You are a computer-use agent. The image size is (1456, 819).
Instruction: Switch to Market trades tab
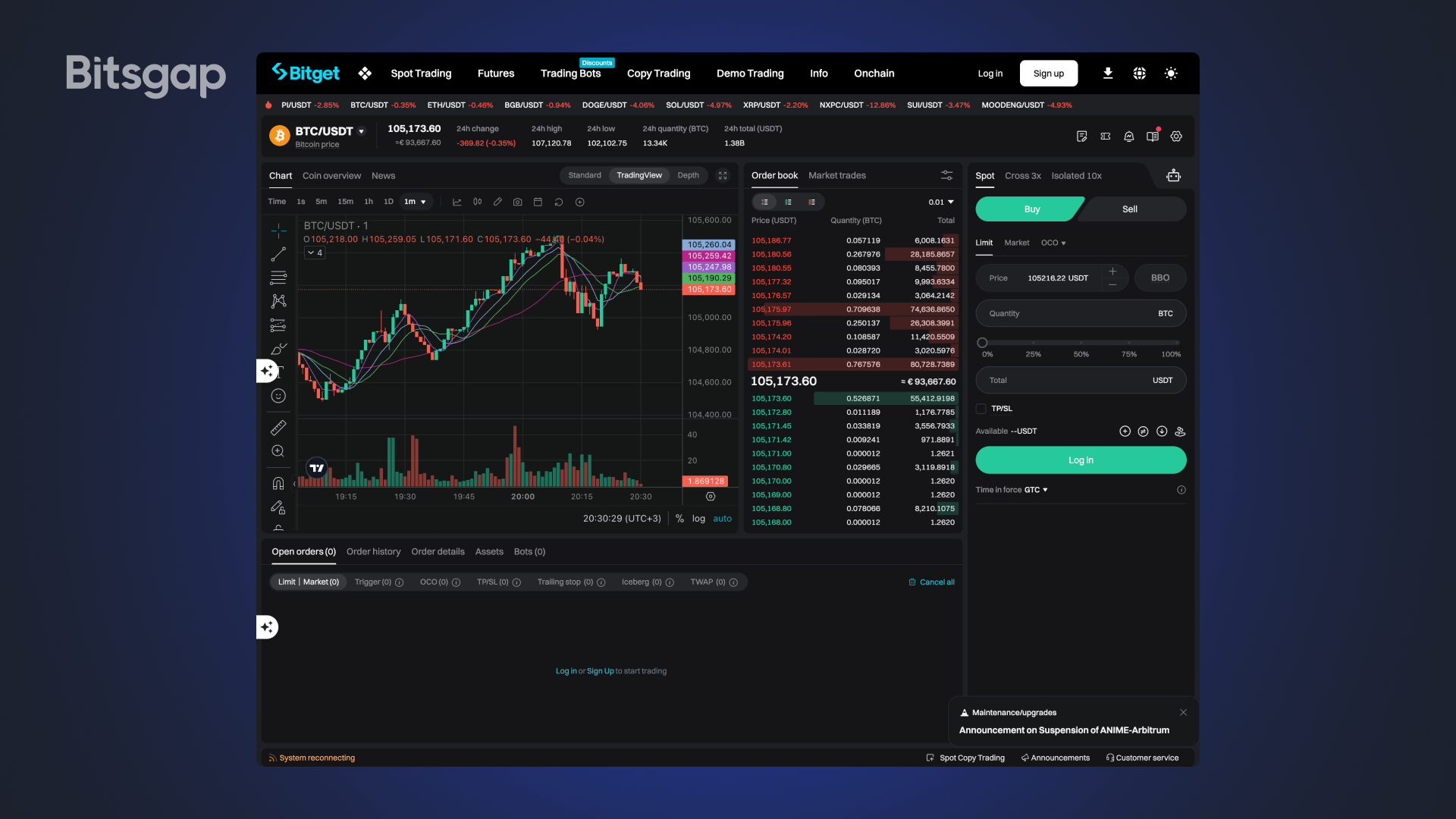[837, 175]
